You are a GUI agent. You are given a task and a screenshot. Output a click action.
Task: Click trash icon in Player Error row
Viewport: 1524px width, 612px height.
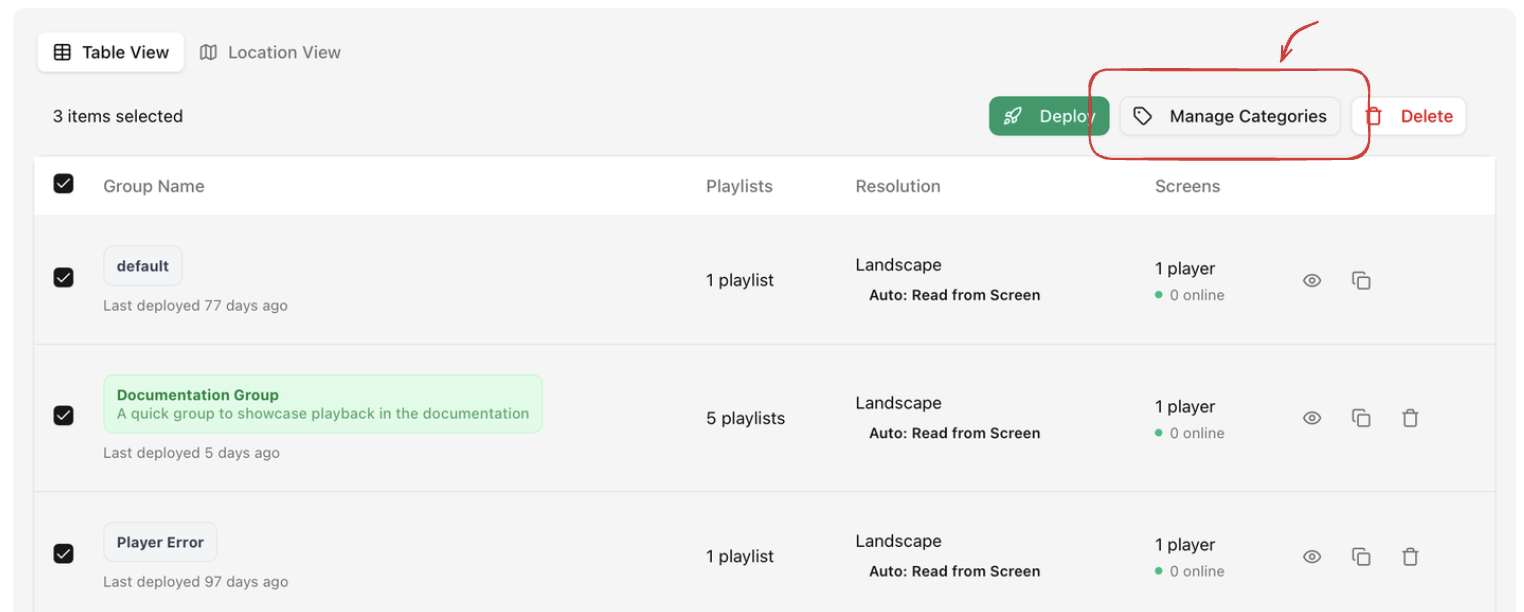1410,557
